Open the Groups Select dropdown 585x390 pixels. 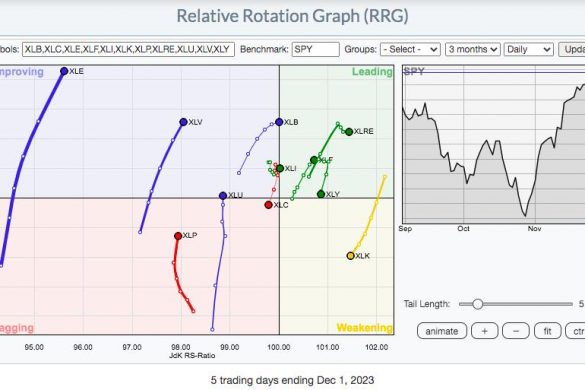coord(410,49)
